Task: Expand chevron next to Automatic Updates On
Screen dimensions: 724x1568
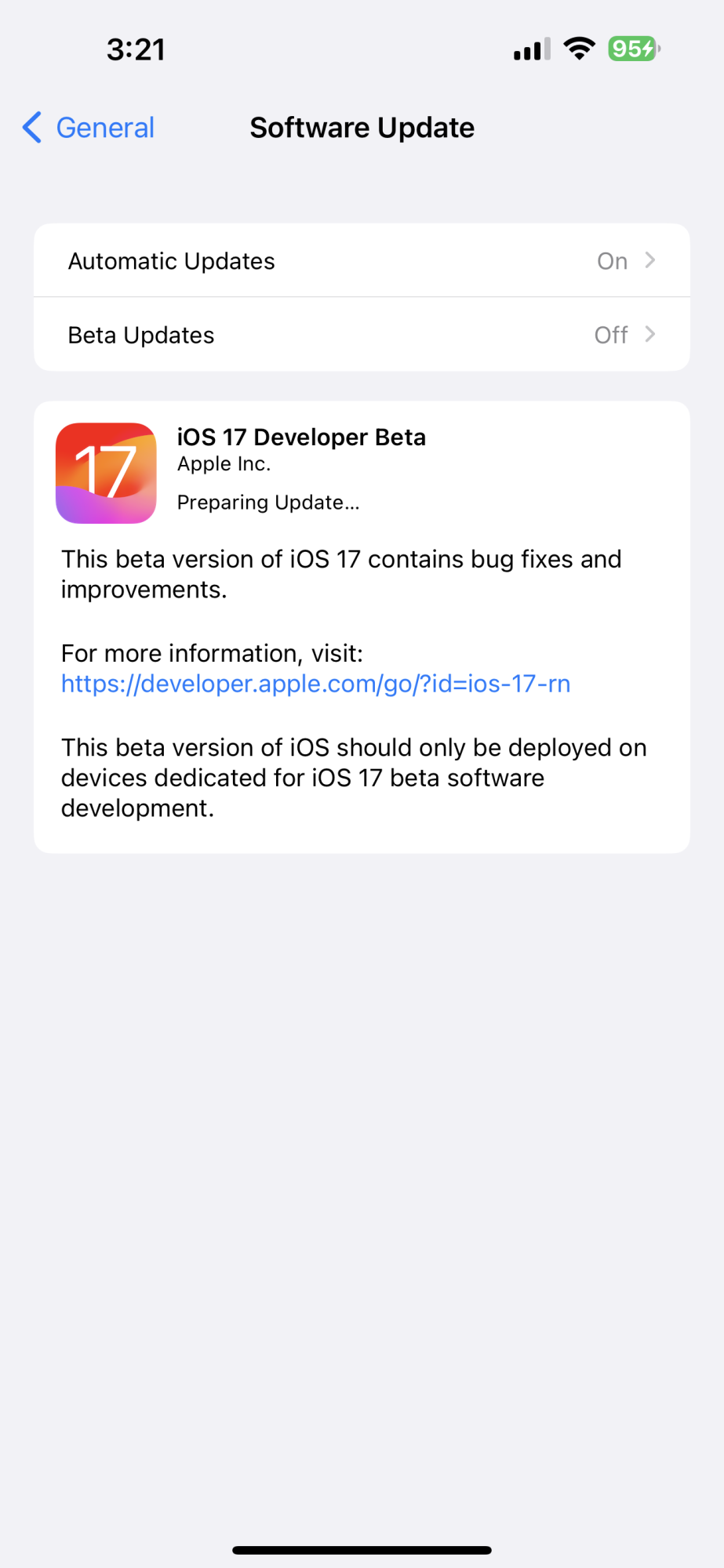Action: pos(649,260)
